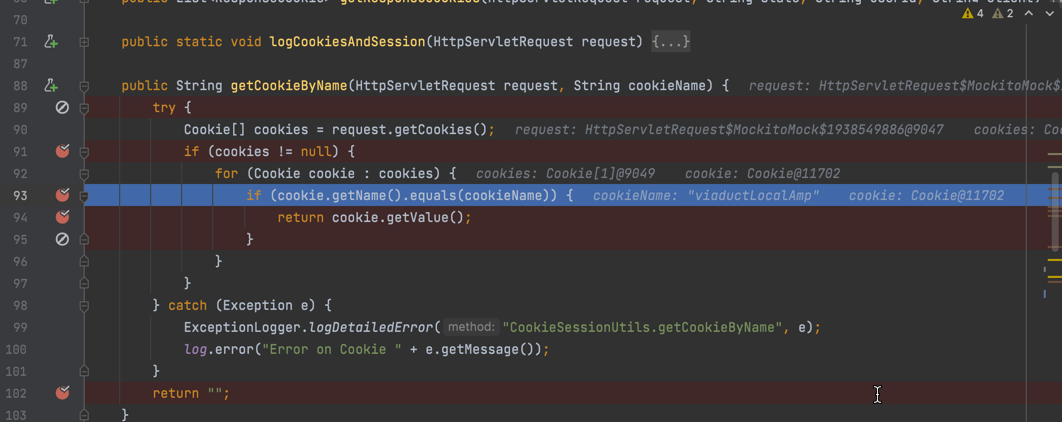Screen dimensions: 1062x422
Task: Remove the breakpoint on line 91
Action: (x=62, y=151)
